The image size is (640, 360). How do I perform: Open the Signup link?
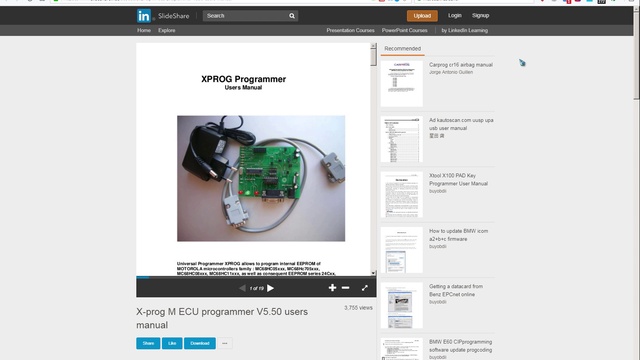click(480, 16)
